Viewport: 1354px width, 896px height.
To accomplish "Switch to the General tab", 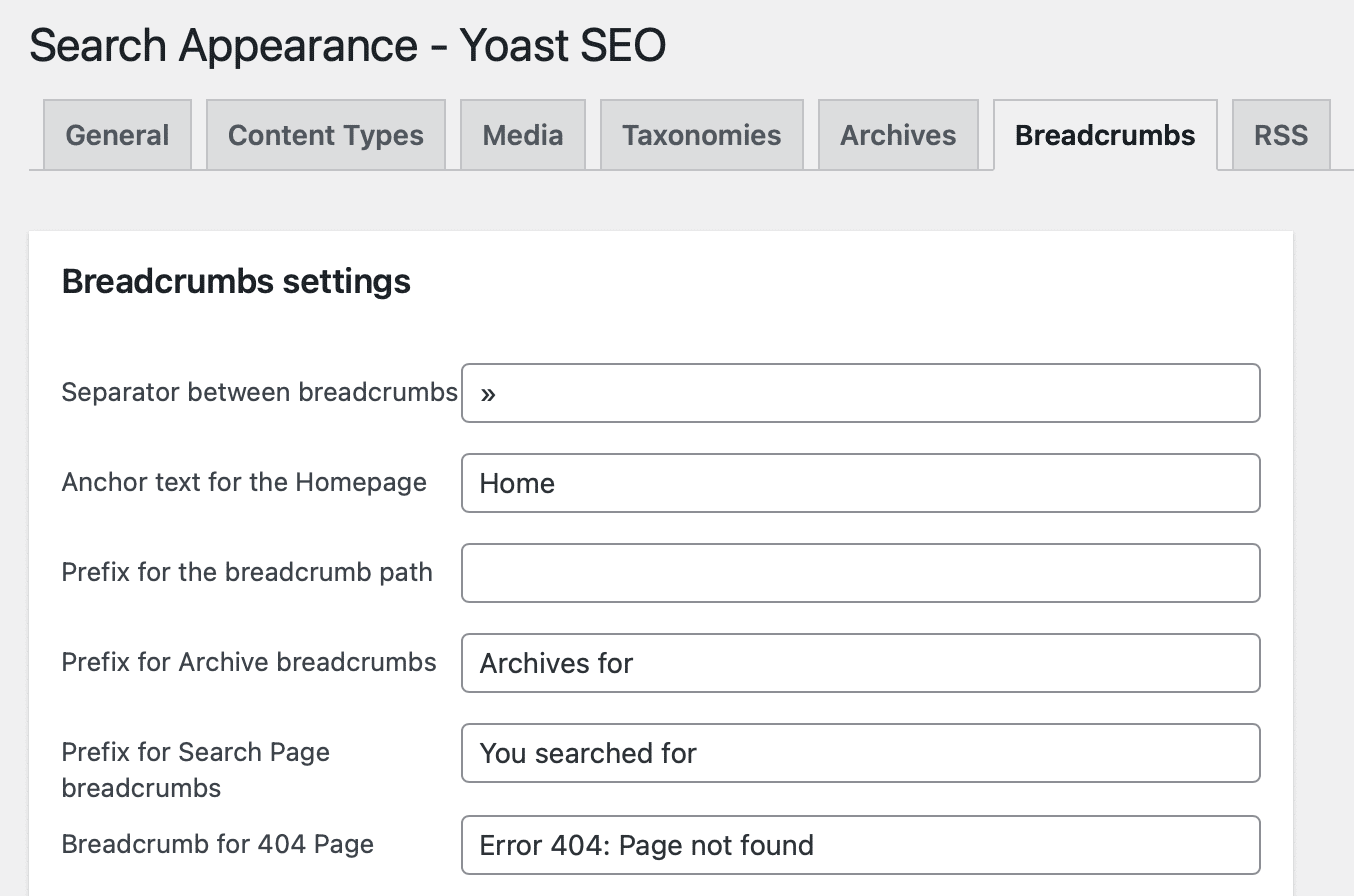I will (x=117, y=135).
